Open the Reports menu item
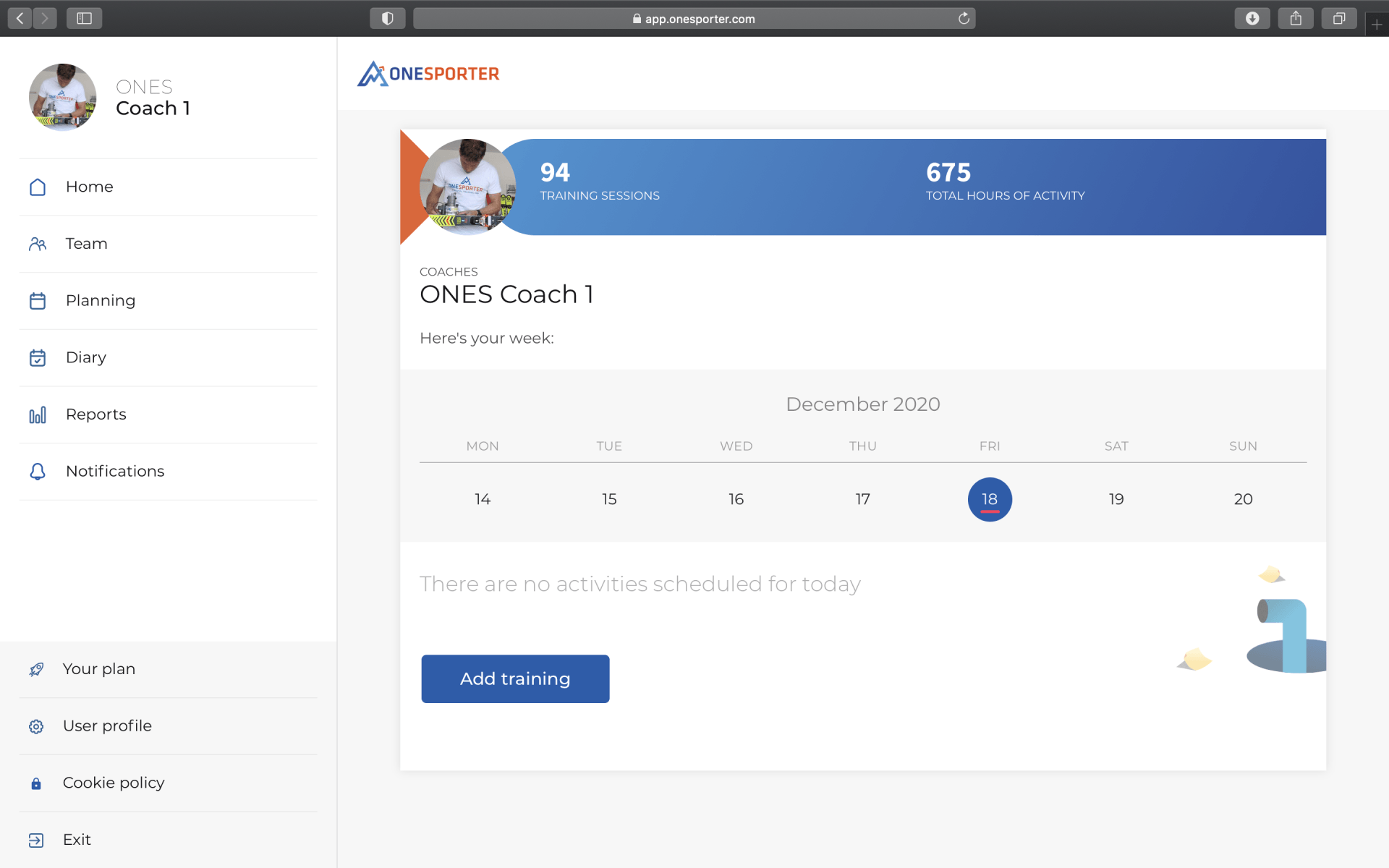Viewport: 1389px width, 868px height. point(168,414)
